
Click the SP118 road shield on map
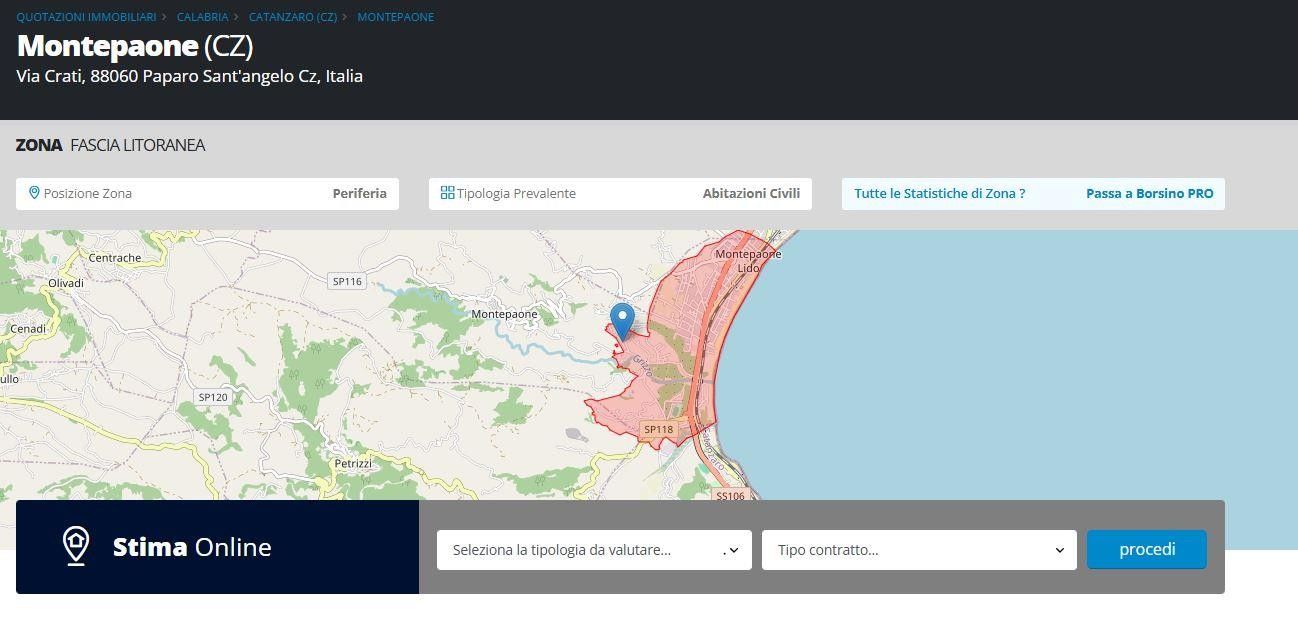658,430
